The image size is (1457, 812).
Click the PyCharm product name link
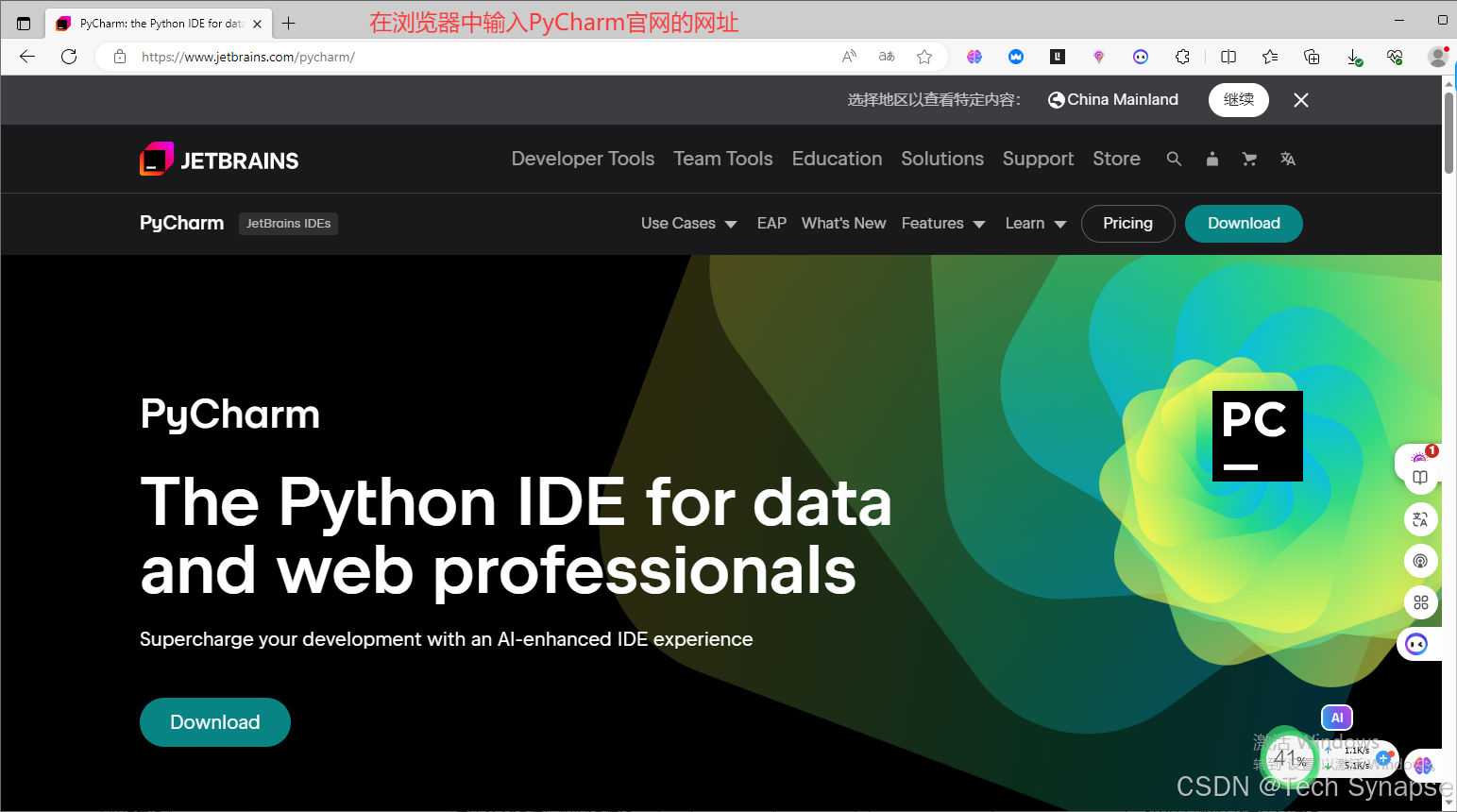click(182, 224)
